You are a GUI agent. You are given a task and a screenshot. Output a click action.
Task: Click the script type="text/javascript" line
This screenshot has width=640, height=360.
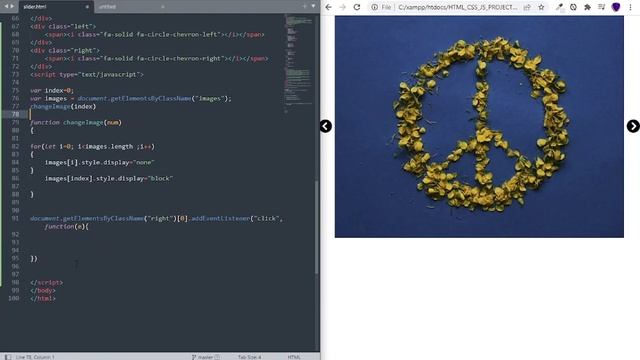click(x=87, y=75)
